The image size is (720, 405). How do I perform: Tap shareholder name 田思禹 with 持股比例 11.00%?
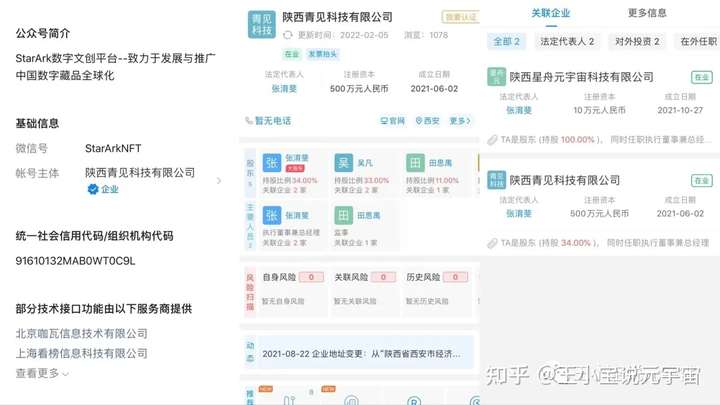(x=440, y=163)
